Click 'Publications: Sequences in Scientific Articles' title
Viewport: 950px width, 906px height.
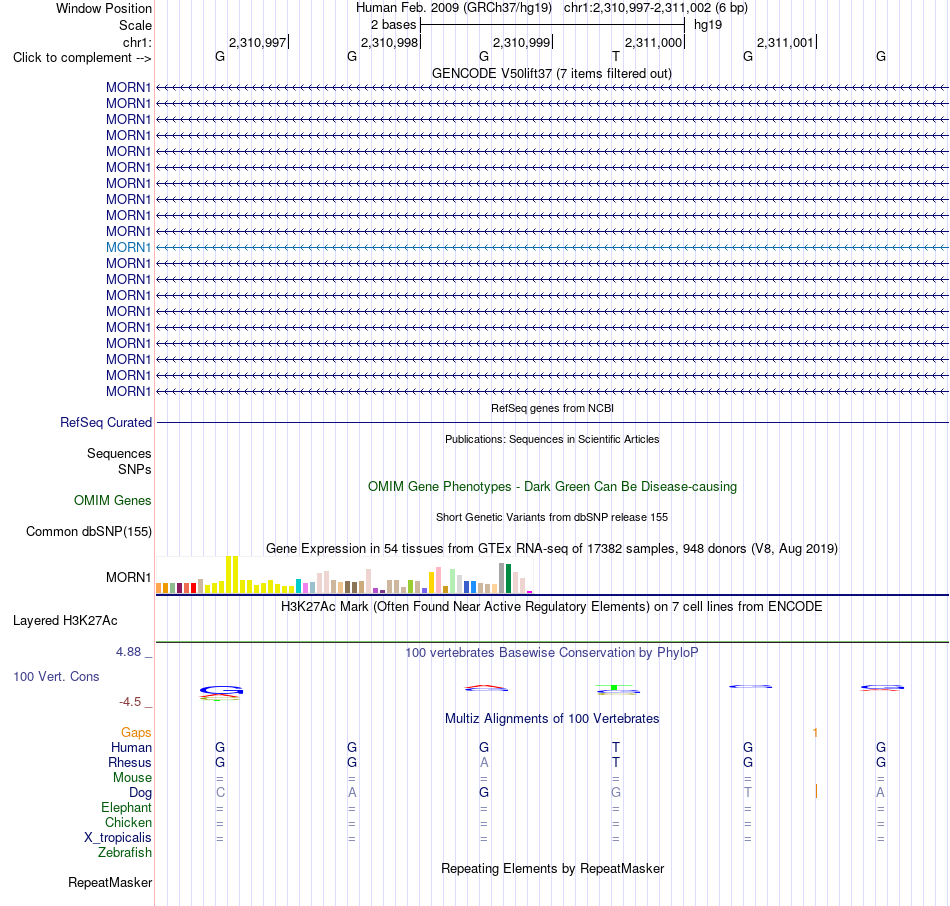(552, 439)
